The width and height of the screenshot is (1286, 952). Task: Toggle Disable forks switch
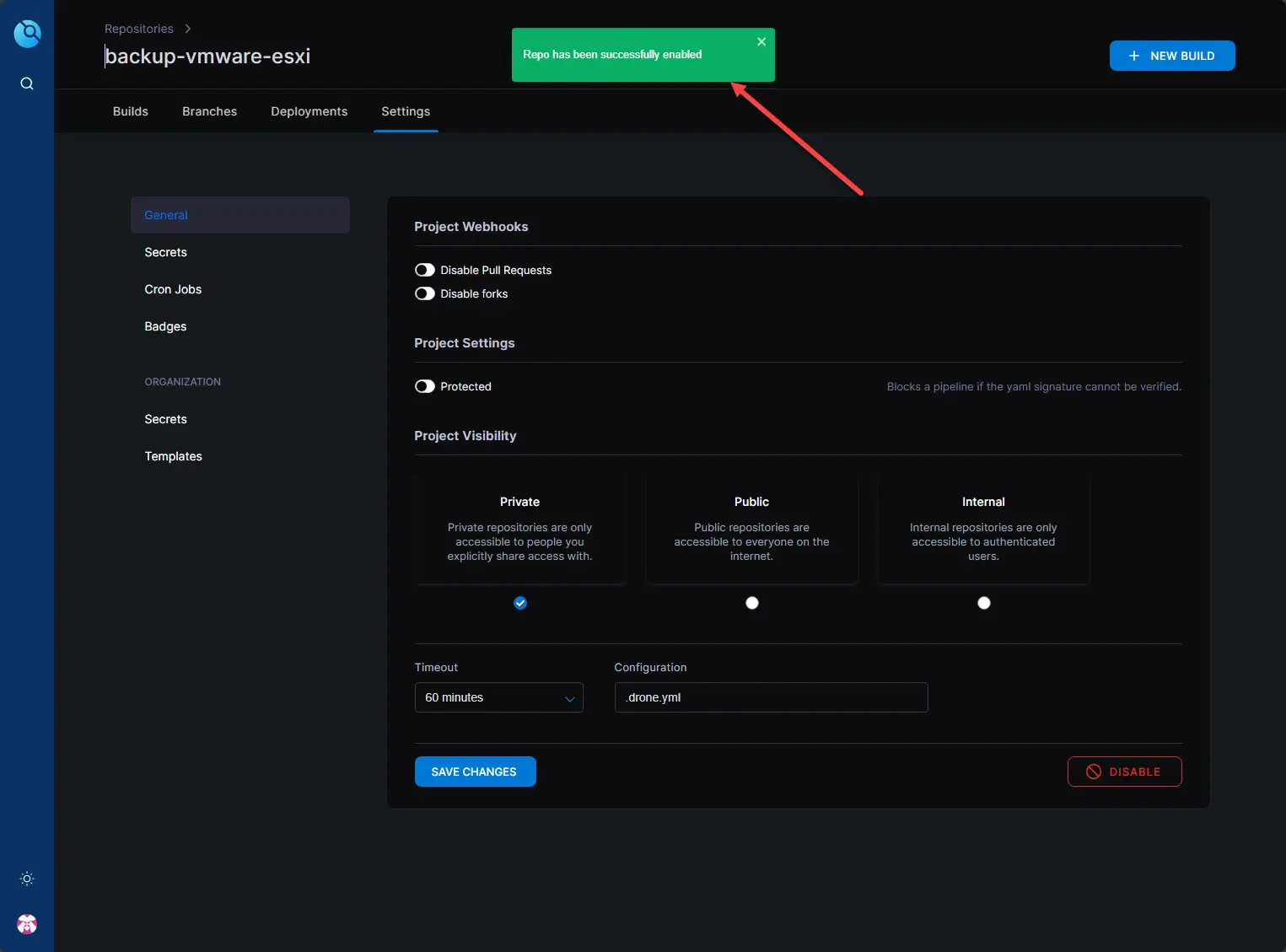click(x=425, y=293)
